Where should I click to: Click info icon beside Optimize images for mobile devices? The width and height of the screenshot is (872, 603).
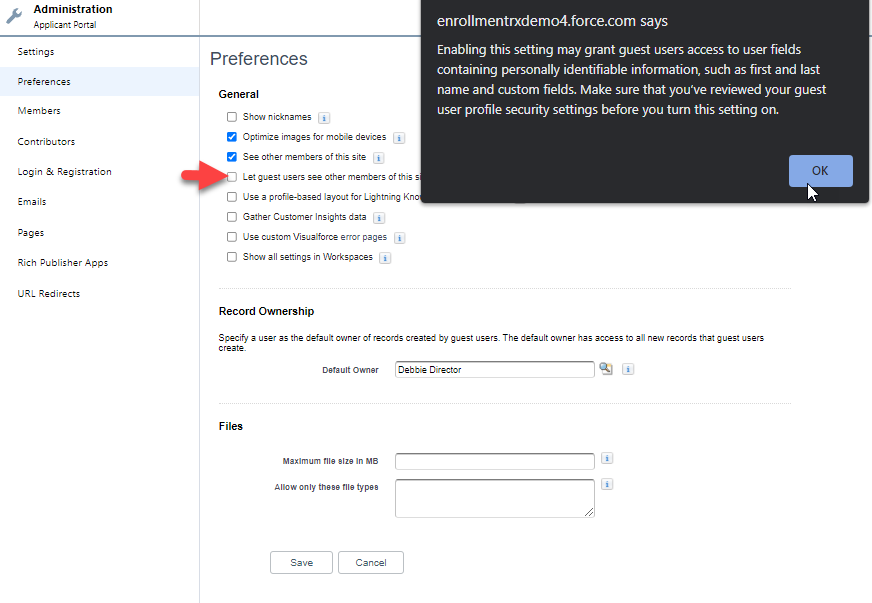(x=399, y=138)
